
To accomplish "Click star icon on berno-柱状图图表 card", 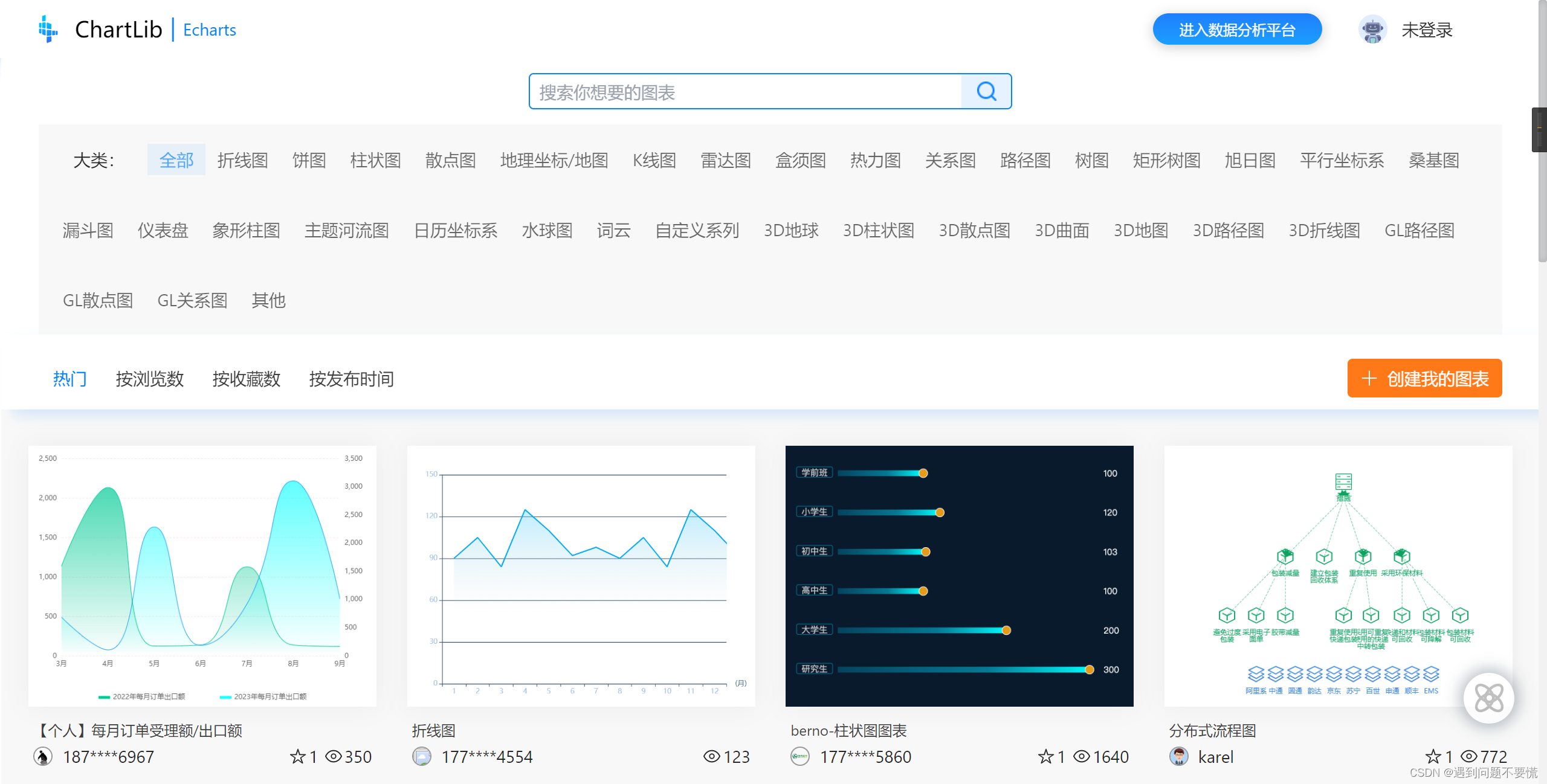I will point(1045,756).
